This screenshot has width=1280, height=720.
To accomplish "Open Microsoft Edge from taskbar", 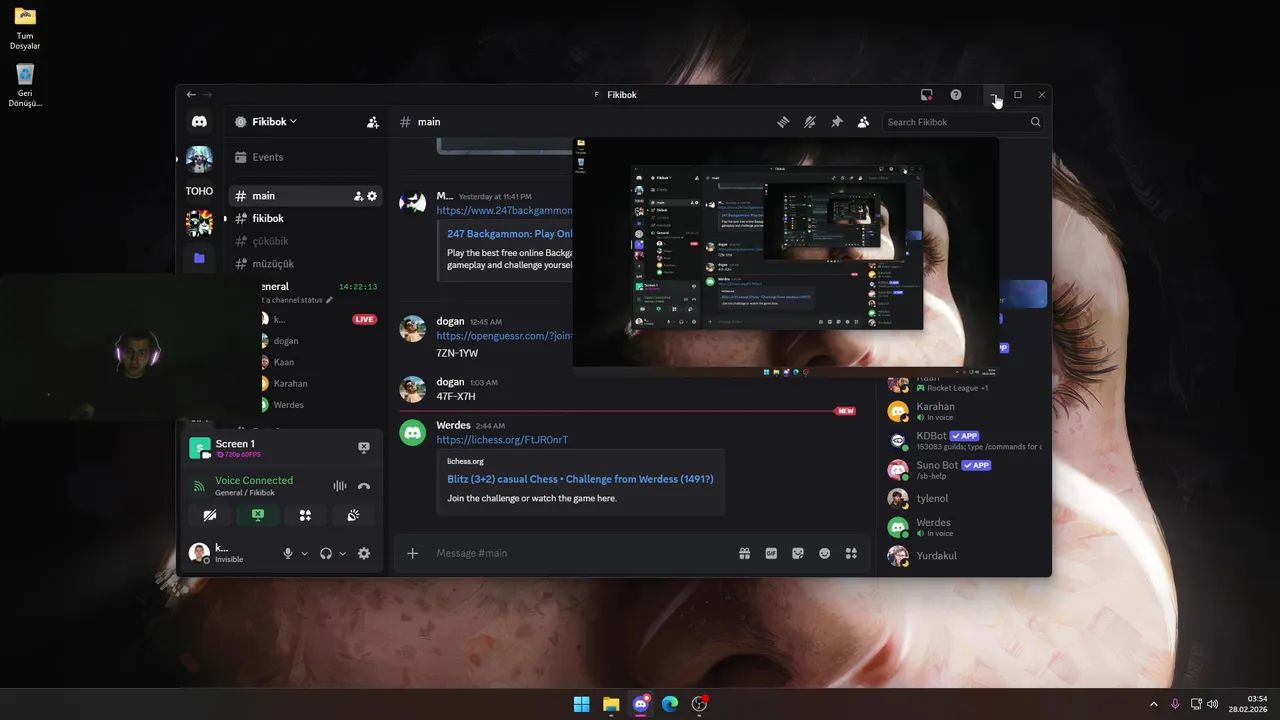I will click(x=670, y=704).
